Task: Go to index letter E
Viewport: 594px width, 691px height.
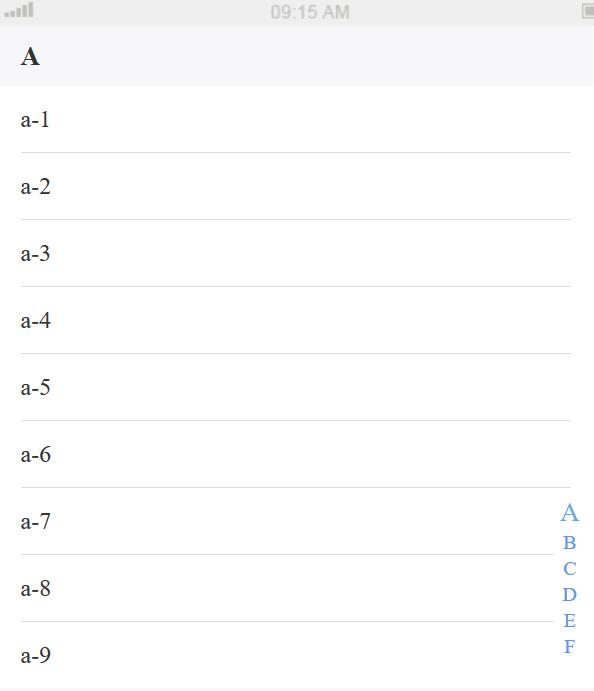Action: click(569, 620)
